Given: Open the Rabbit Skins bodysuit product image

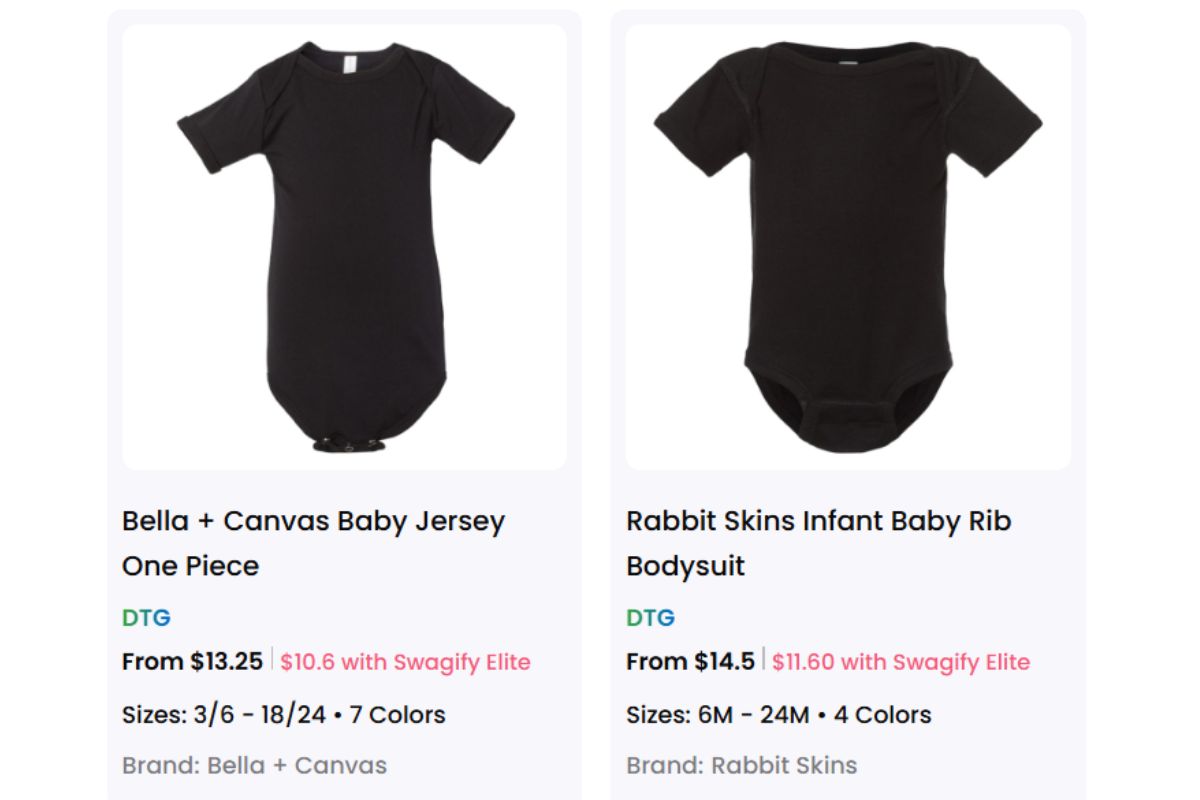Looking at the screenshot, I should click(848, 247).
